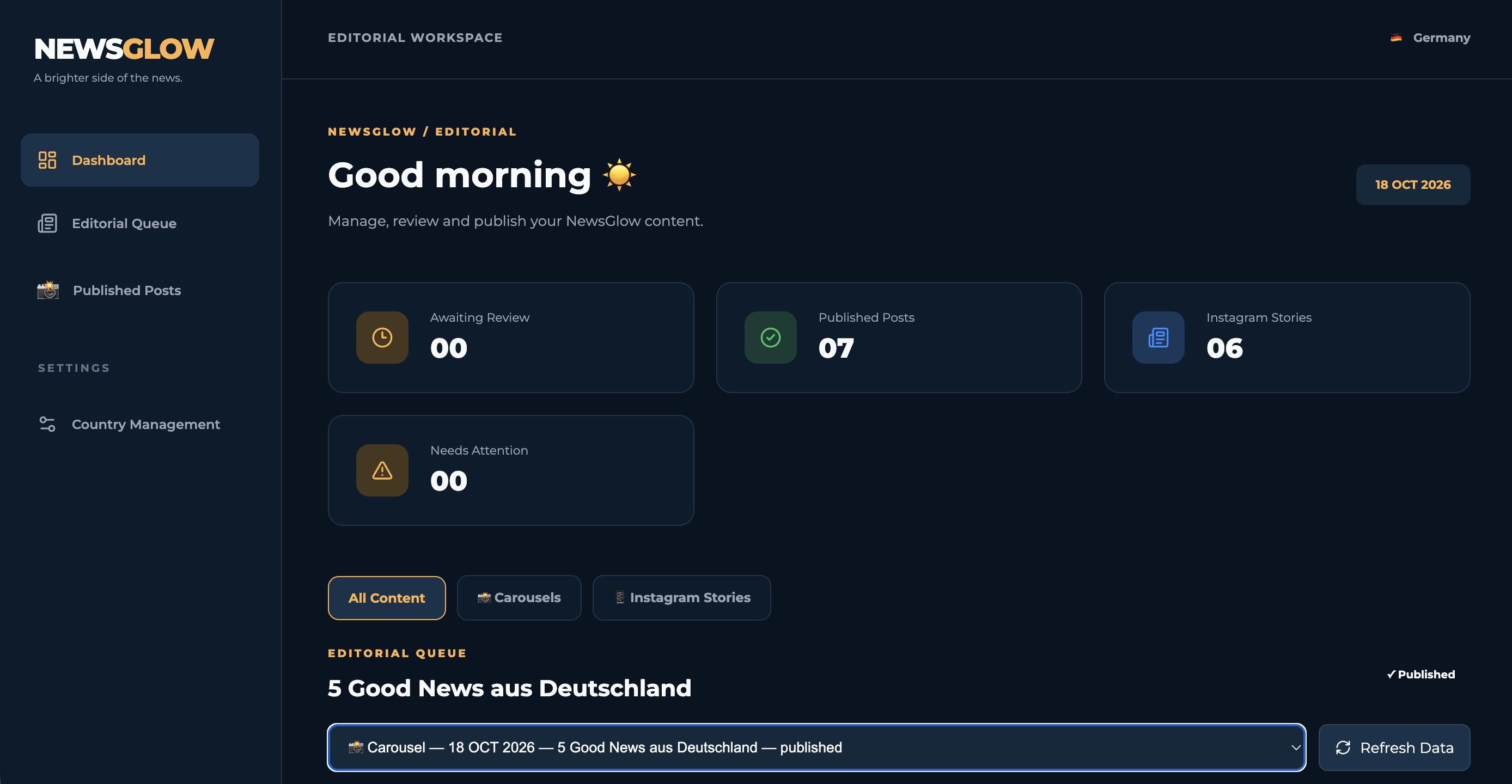Image resolution: width=1512 pixels, height=784 pixels.
Task: Switch to the Carousels tab
Action: 519,598
